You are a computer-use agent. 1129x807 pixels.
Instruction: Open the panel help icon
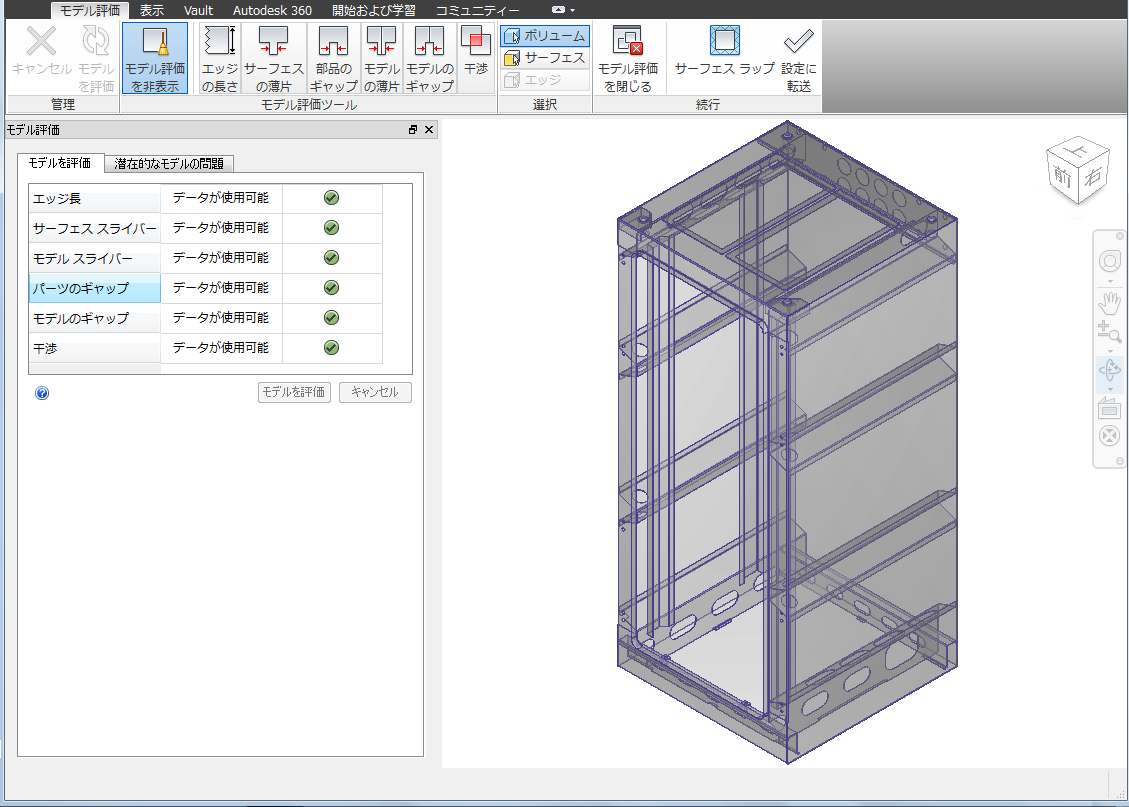42,393
